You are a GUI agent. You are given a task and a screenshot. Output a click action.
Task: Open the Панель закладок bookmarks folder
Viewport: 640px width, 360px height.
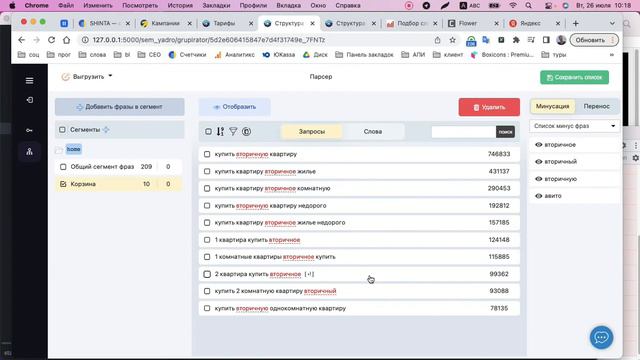point(364,55)
